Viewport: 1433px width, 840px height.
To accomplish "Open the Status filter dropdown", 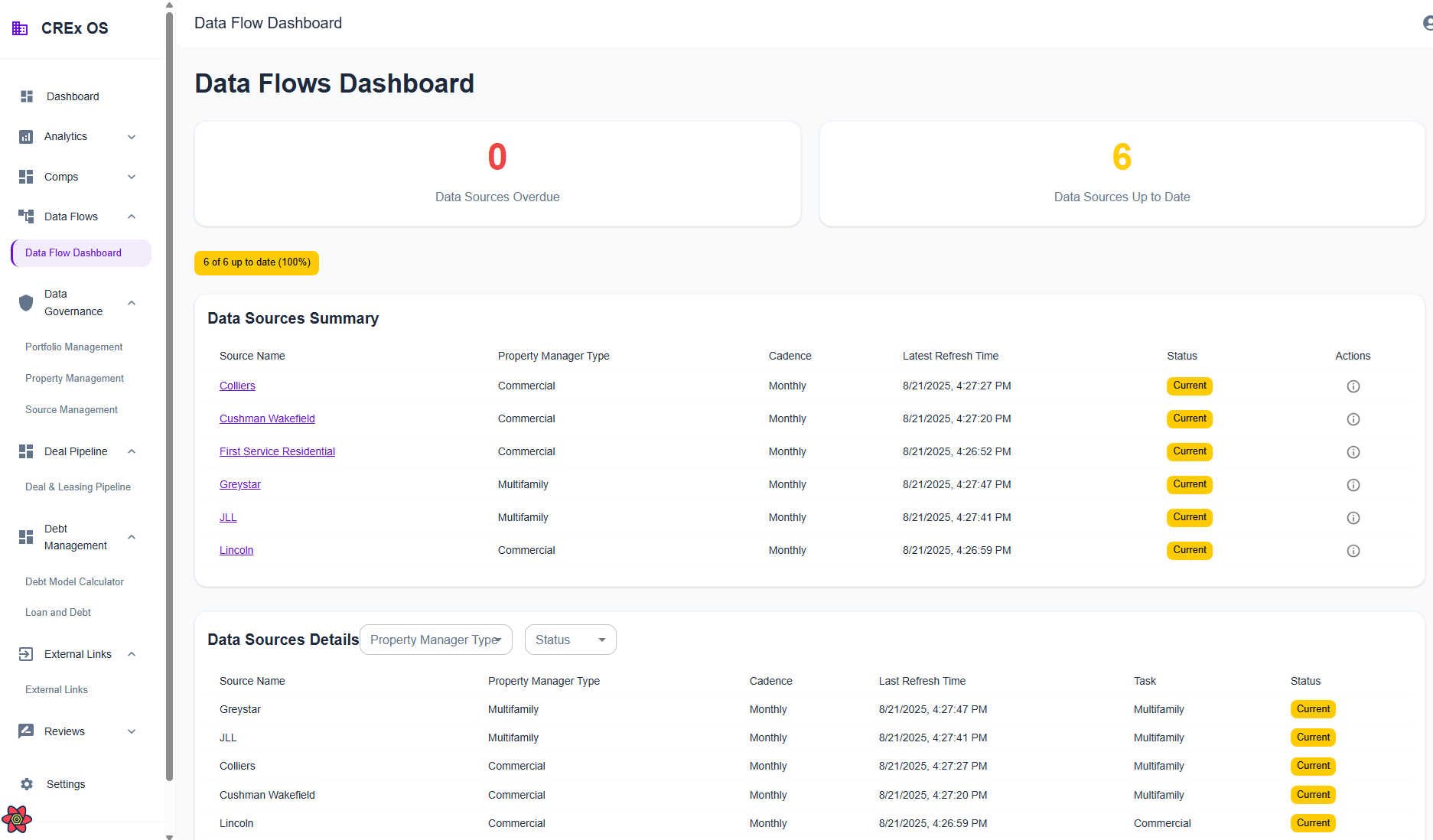I will [x=570, y=640].
